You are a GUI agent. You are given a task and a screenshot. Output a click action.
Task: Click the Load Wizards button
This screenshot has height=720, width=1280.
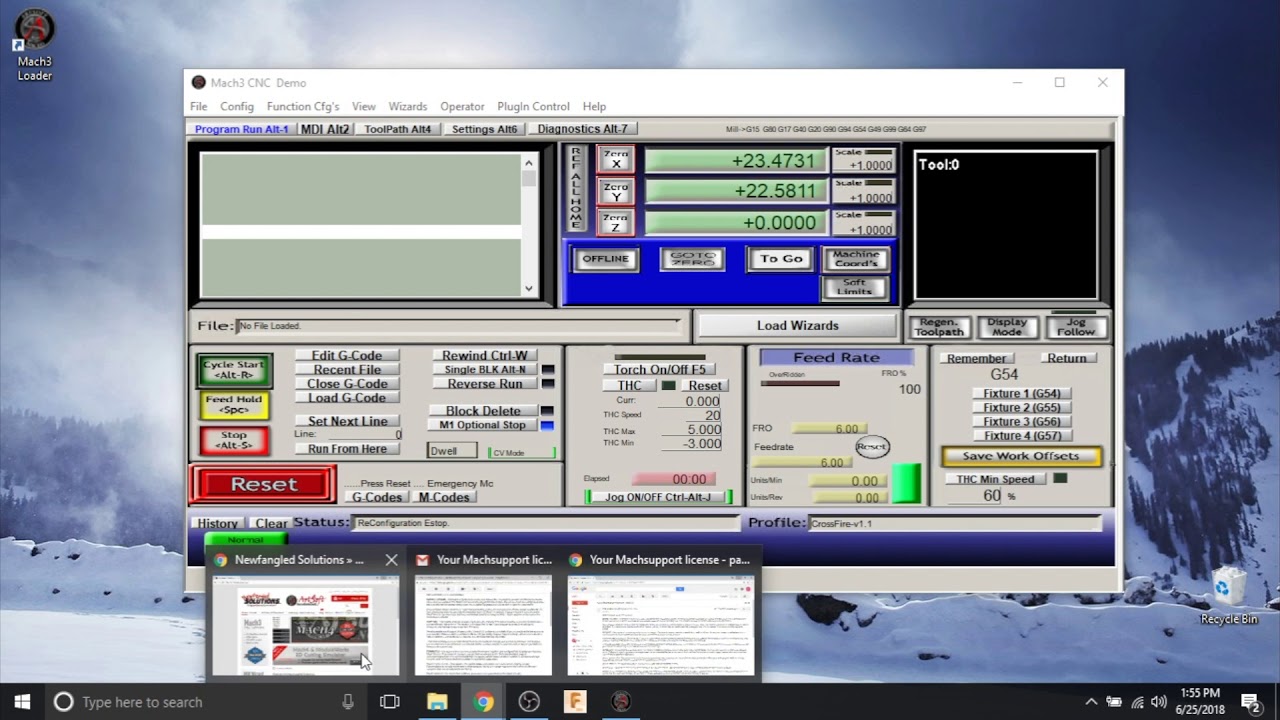[797, 326]
